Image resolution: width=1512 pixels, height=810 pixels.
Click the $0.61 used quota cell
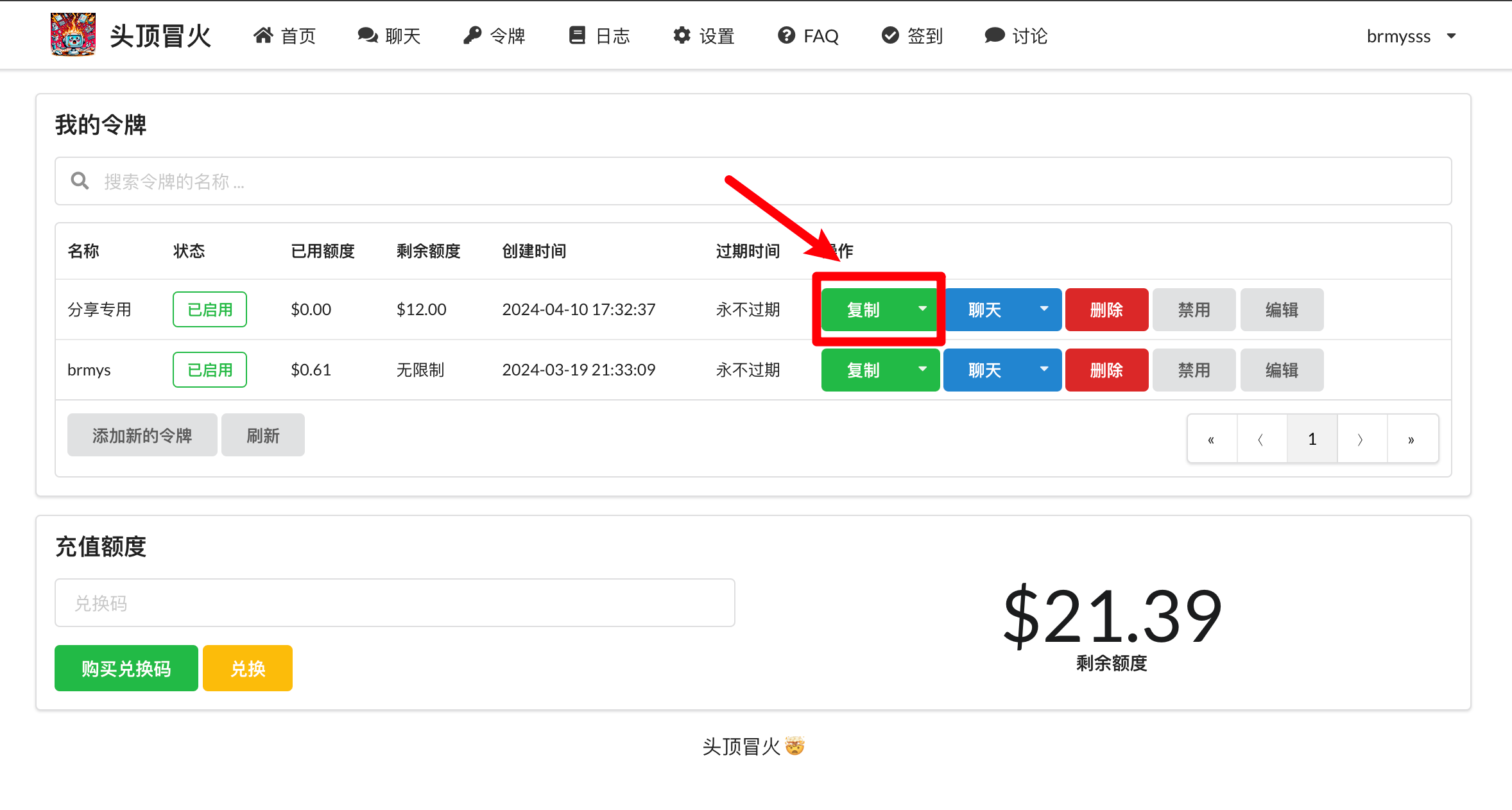tap(311, 370)
